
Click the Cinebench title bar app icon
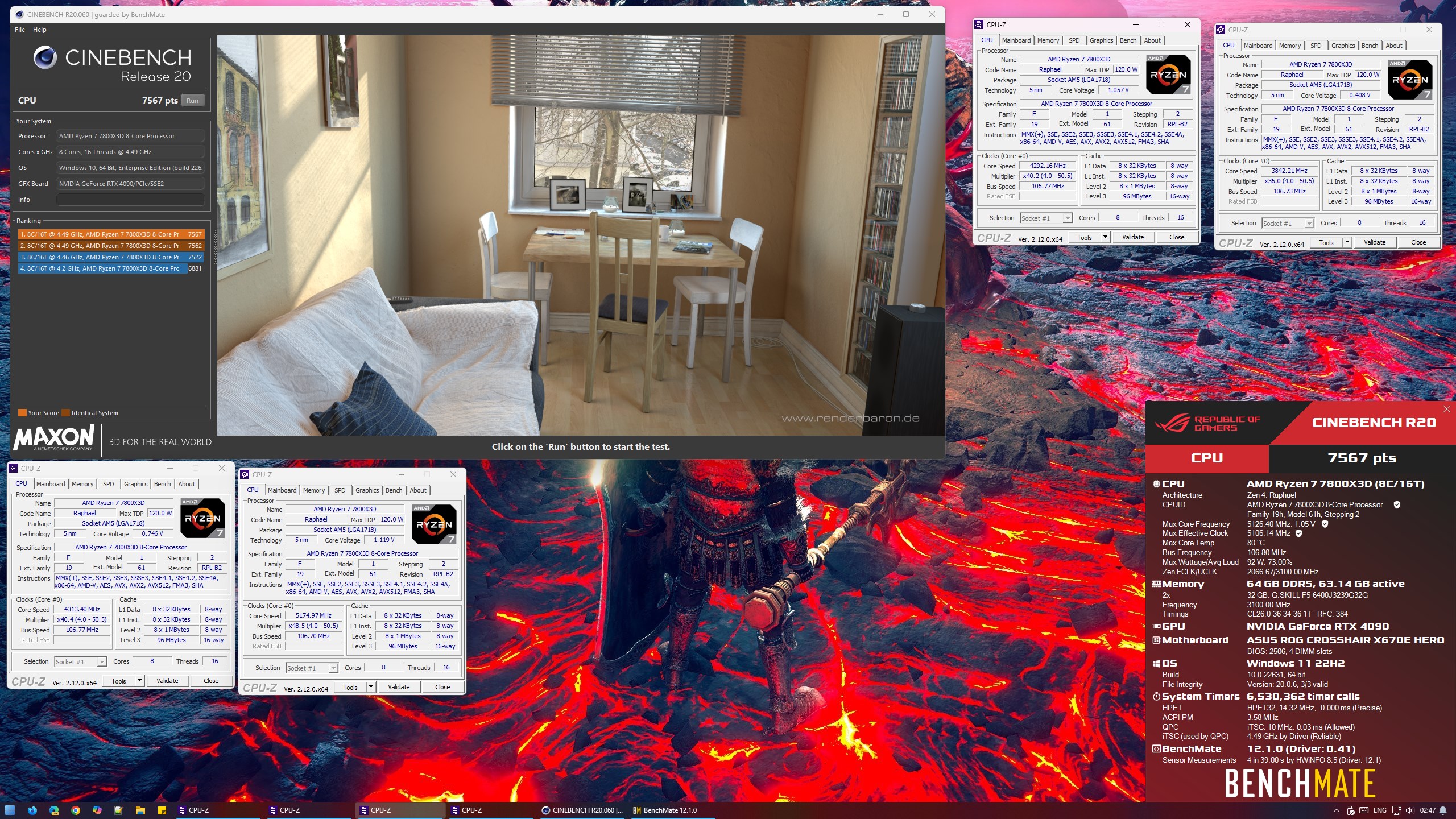[x=19, y=15]
